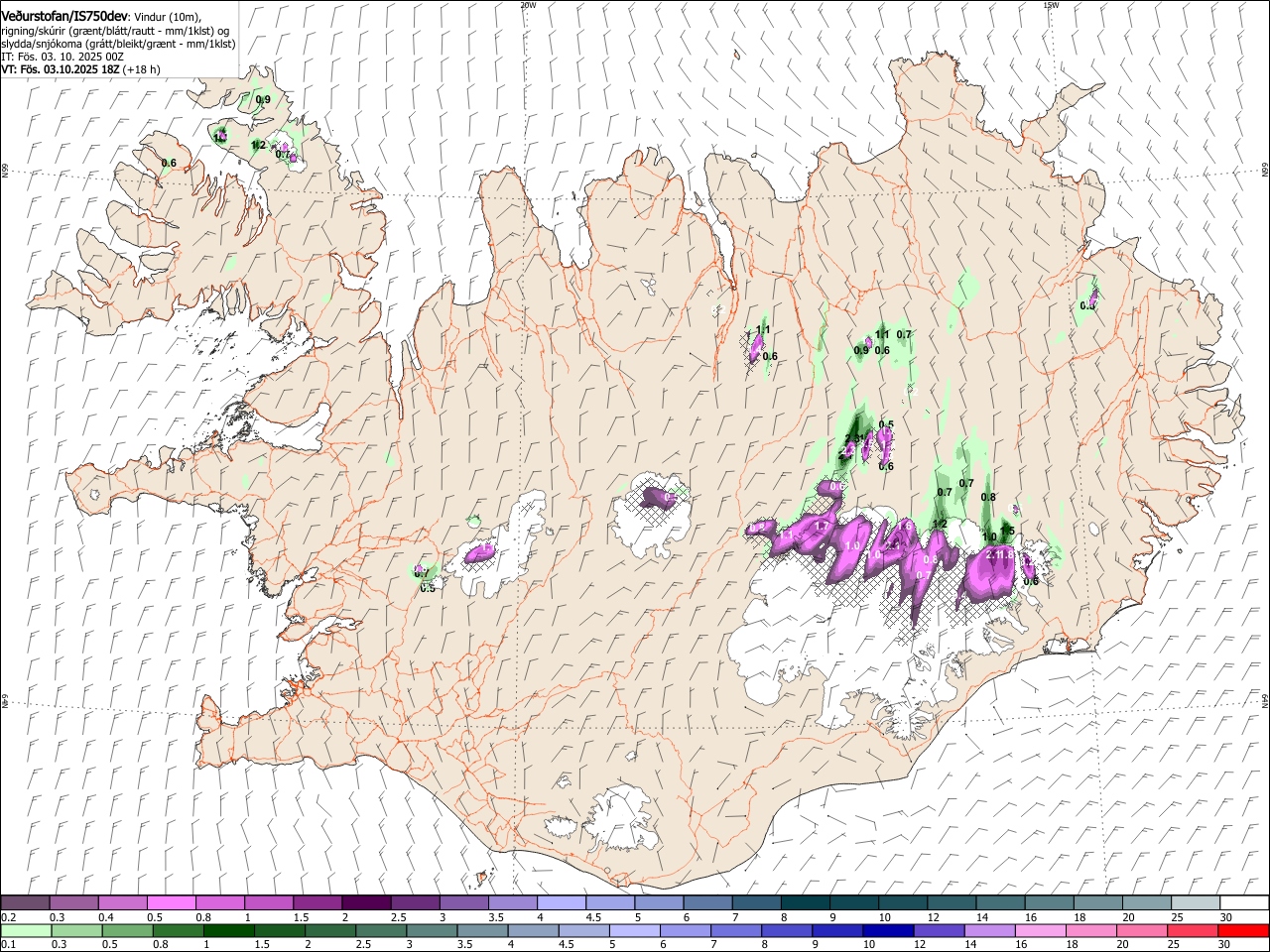Pick the grey-purple 0.2 snow legend swatch
Image resolution: width=1270 pixels, height=952 pixels.
tap(25, 902)
